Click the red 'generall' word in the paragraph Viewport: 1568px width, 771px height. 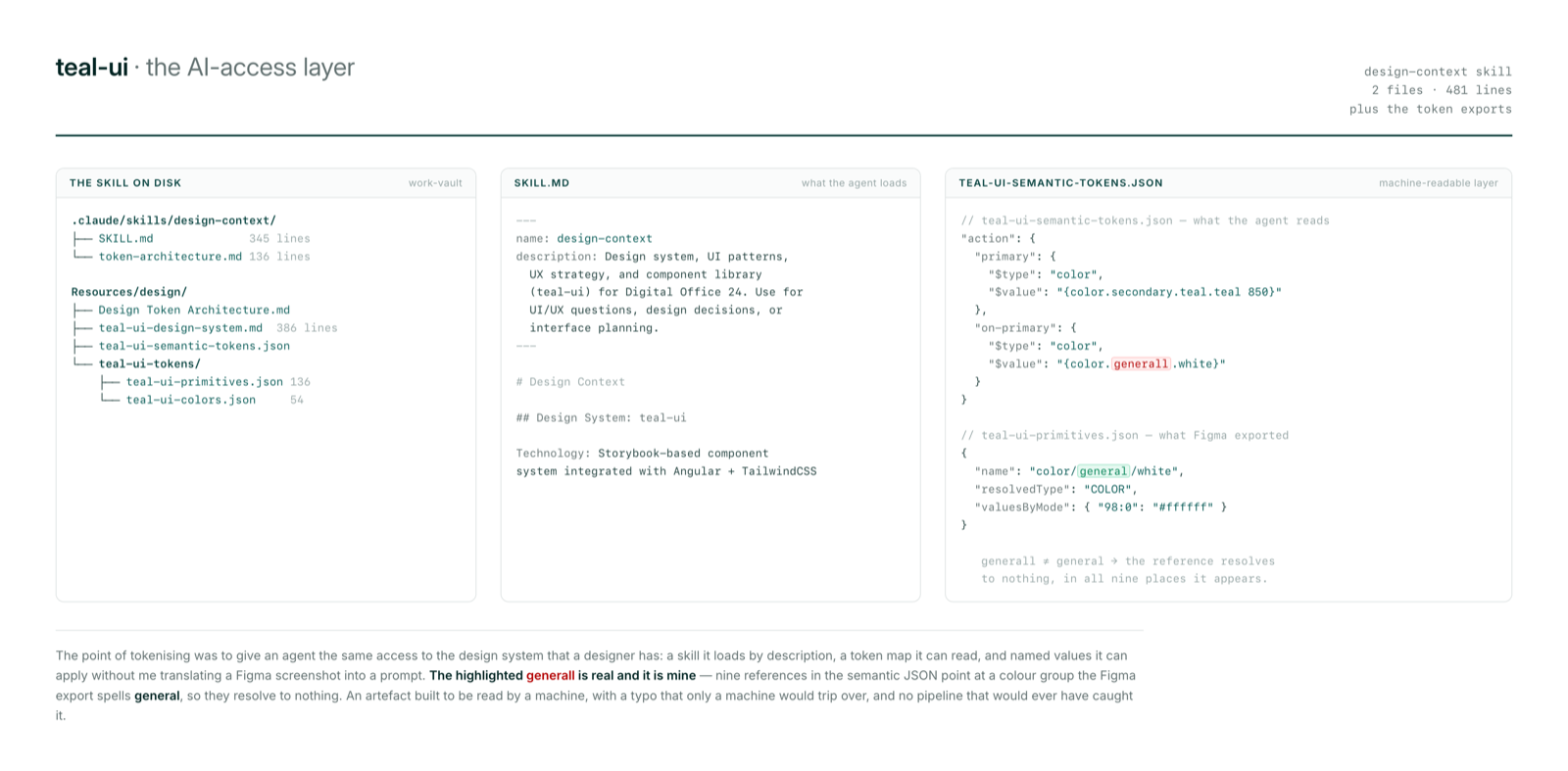551,676
